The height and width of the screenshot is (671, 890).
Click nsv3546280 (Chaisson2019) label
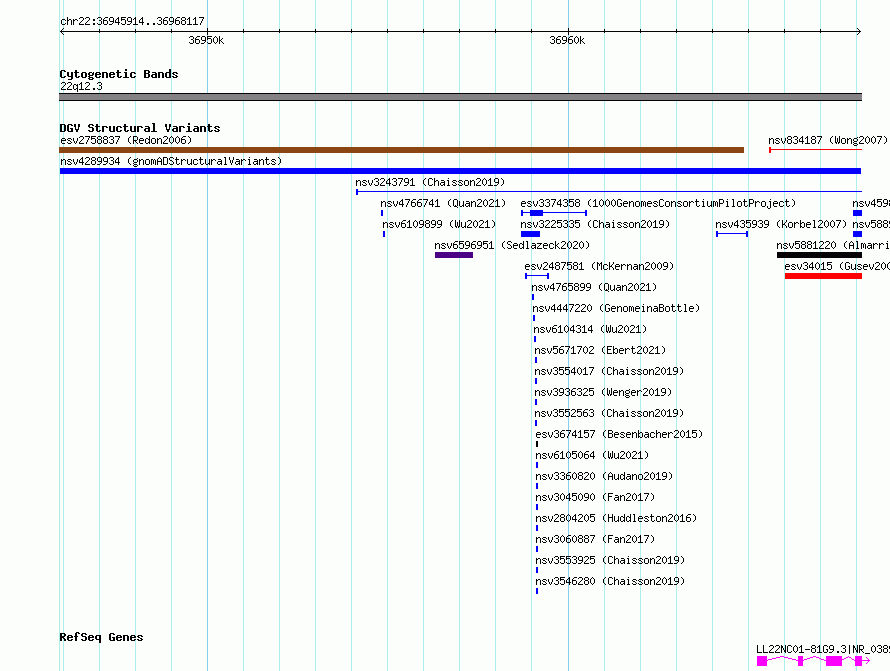(610, 581)
